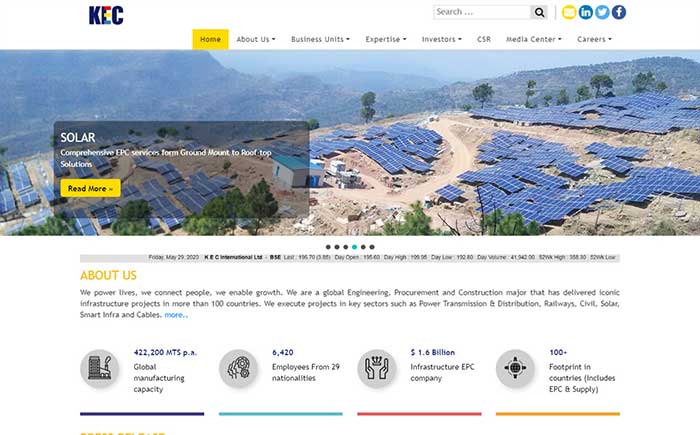Click the global footprint globe icon
The image size is (700, 435).
click(x=515, y=368)
